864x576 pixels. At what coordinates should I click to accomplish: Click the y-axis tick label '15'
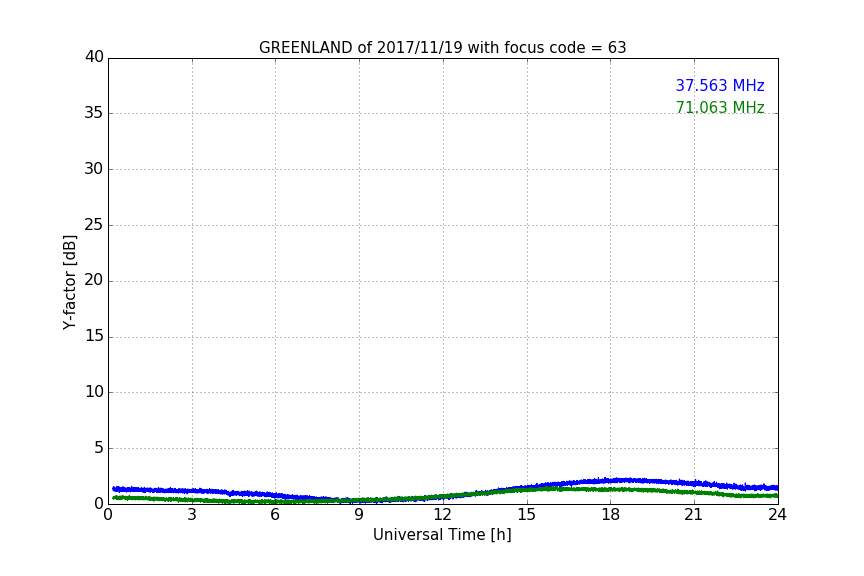(94, 336)
